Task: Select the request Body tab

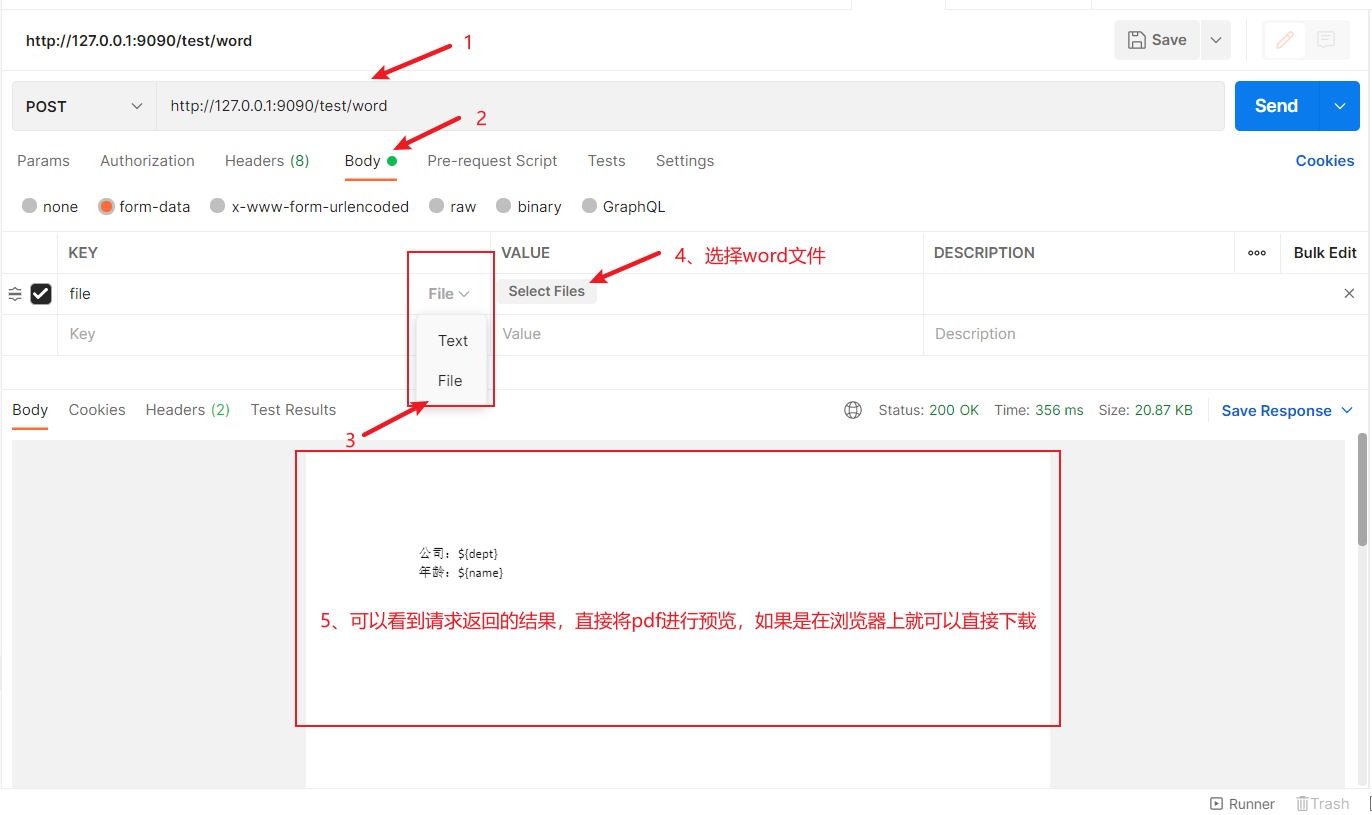Action: click(370, 161)
